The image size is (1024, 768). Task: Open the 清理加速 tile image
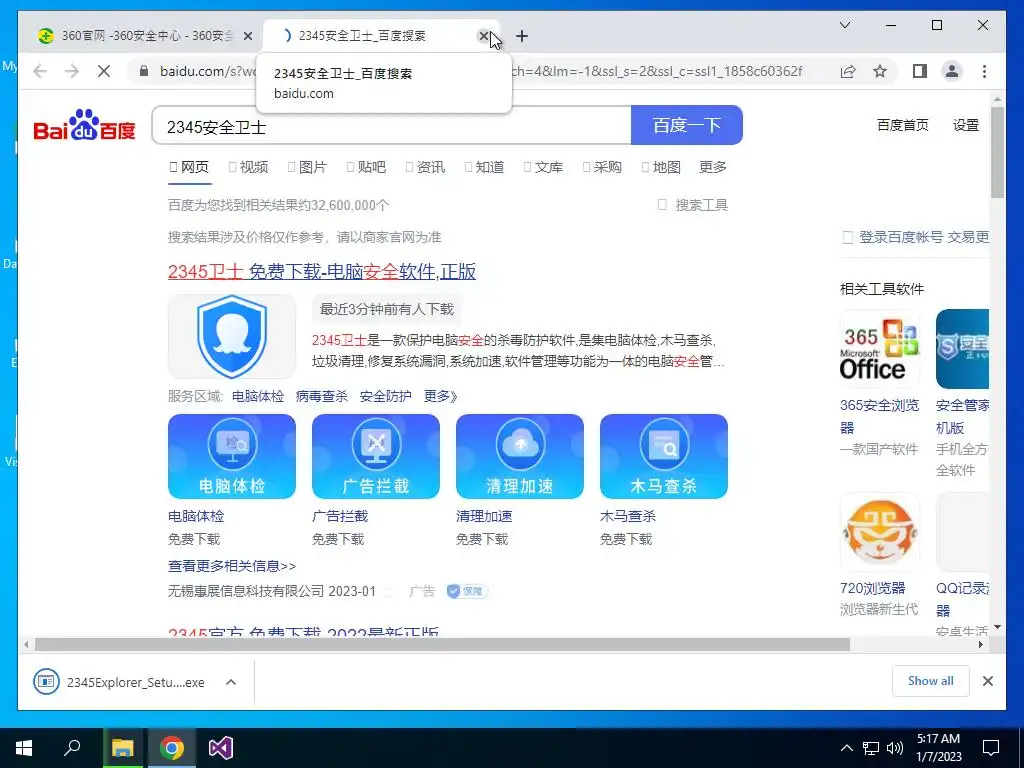pyautogui.click(x=520, y=456)
